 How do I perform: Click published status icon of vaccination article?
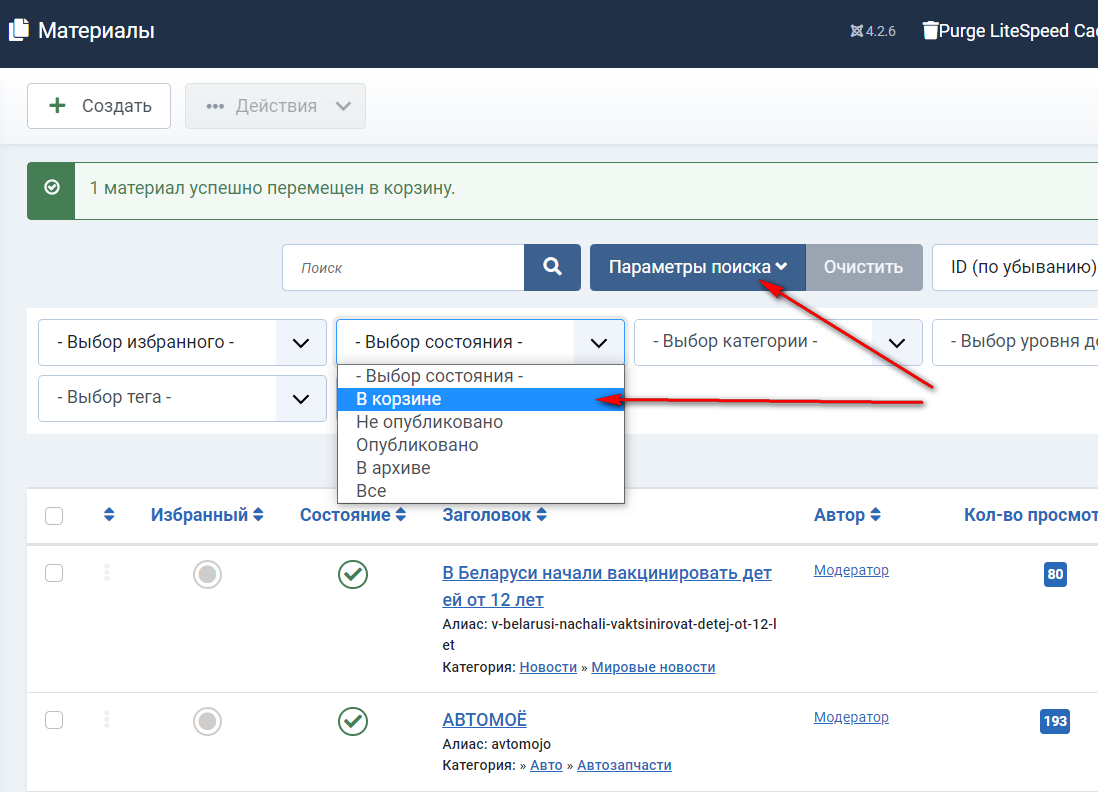coord(352,574)
